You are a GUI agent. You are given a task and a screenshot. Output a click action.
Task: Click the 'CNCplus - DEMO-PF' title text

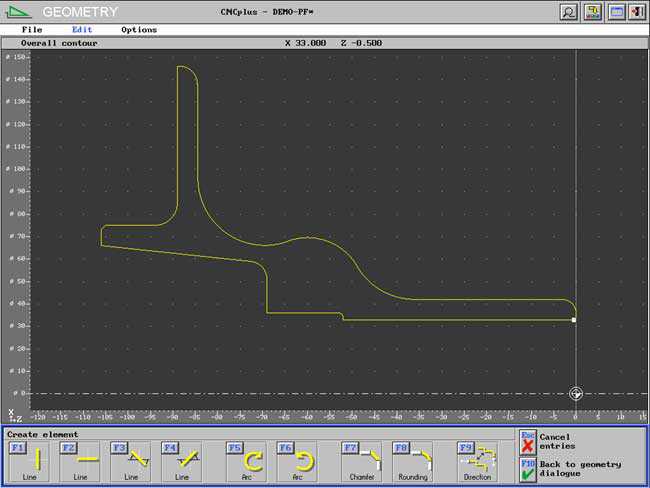(x=267, y=12)
